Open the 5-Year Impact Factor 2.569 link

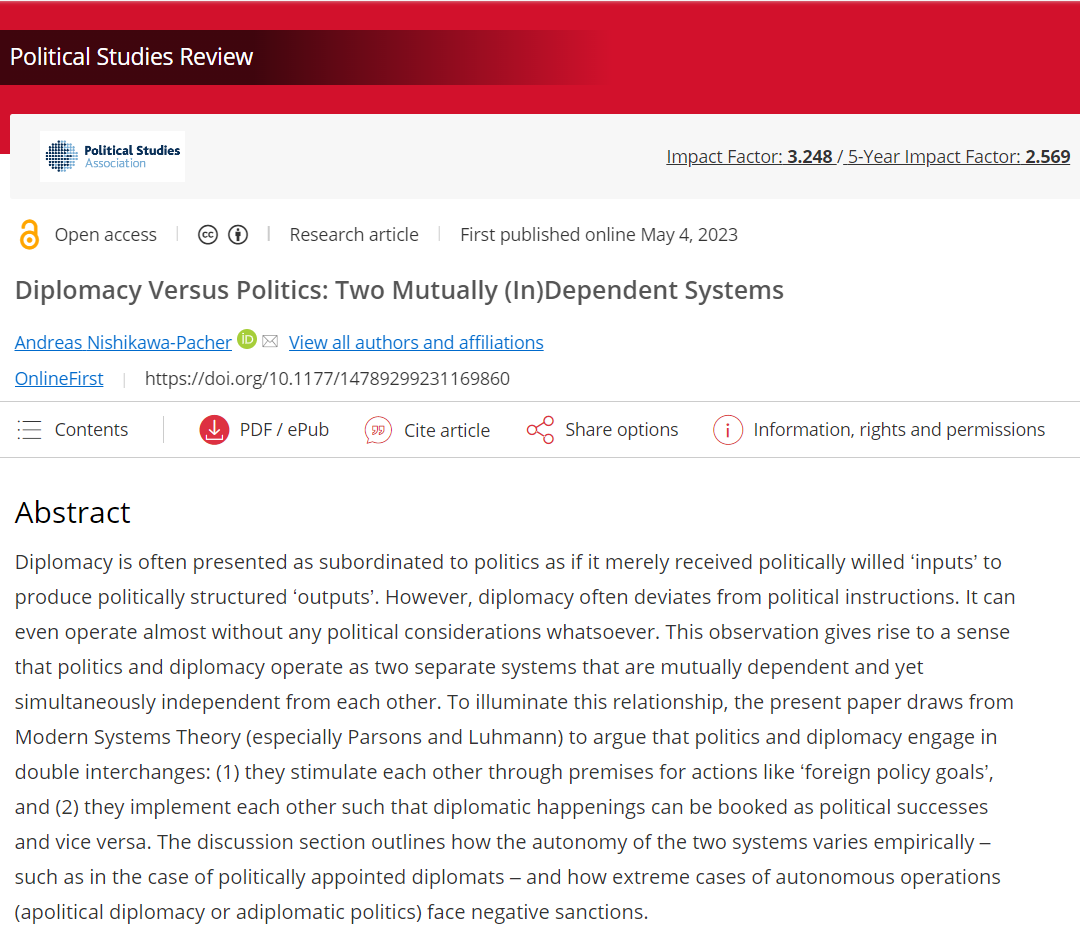[959, 157]
